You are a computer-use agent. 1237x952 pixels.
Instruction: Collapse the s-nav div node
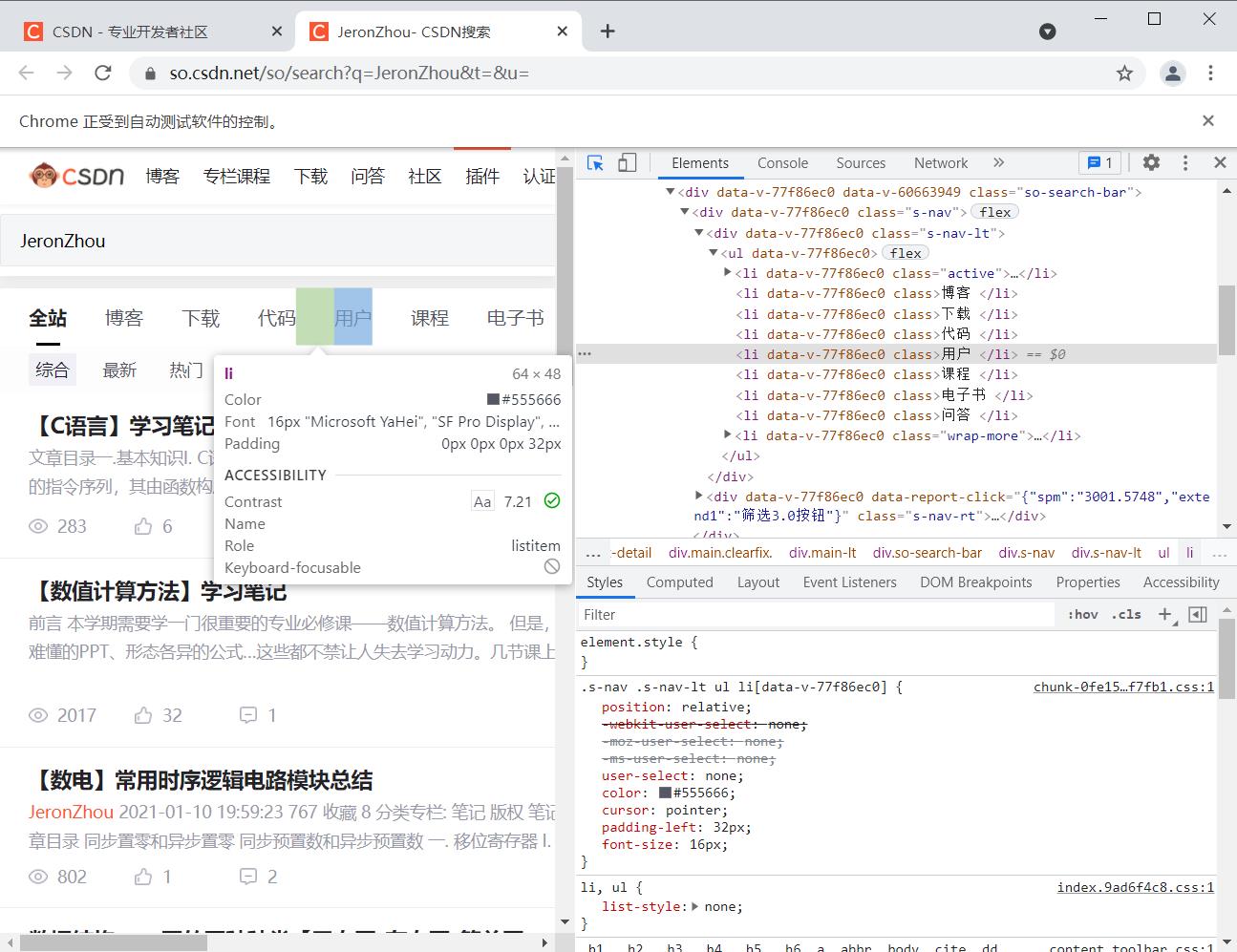tap(684, 212)
